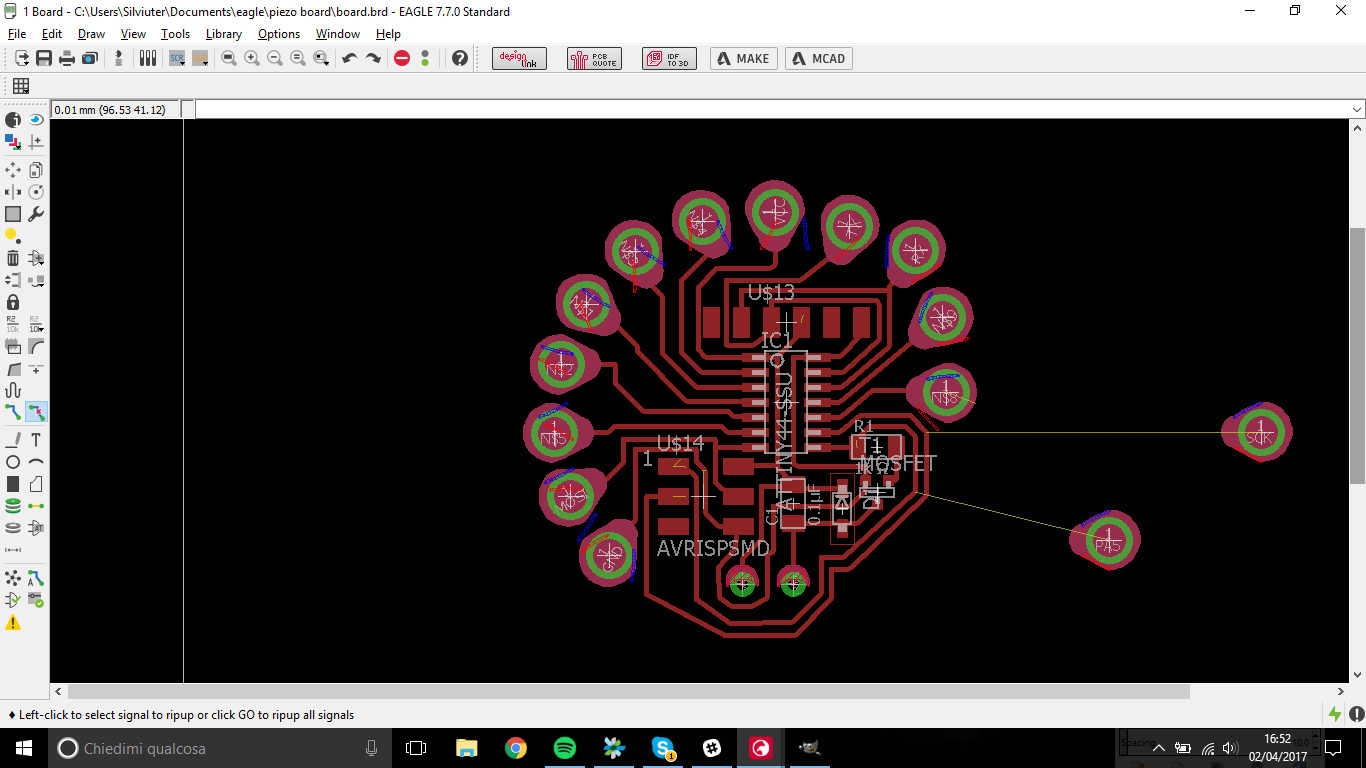Zoom to fit the board

pos(229,58)
